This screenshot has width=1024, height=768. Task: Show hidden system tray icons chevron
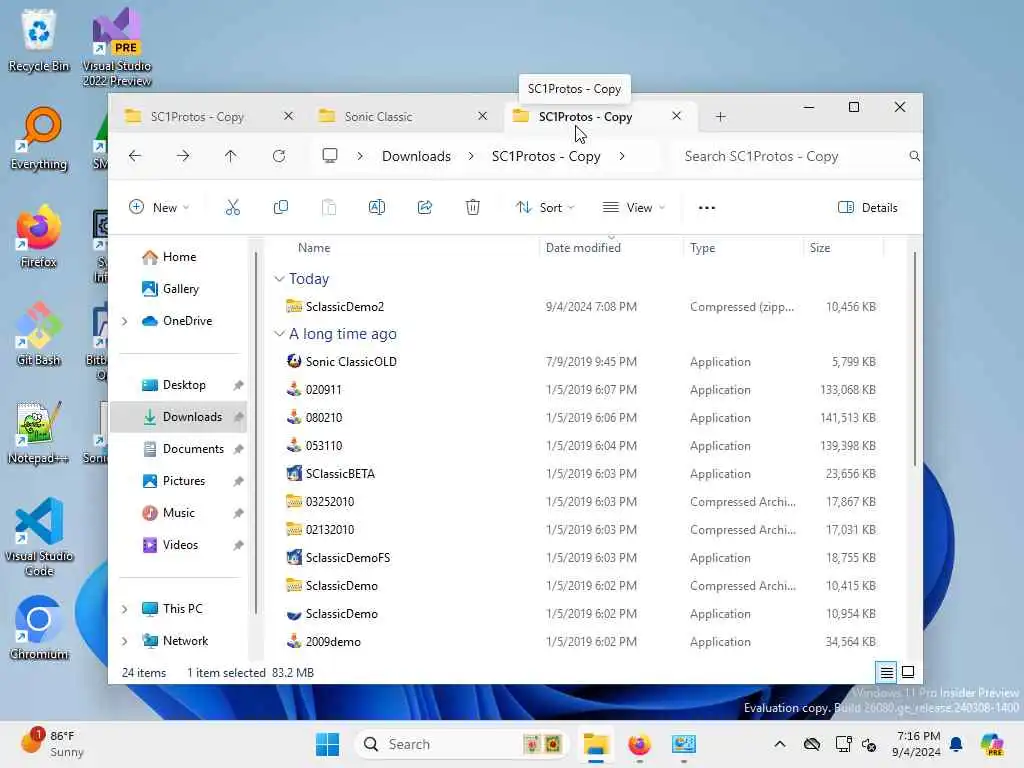coord(780,744)
